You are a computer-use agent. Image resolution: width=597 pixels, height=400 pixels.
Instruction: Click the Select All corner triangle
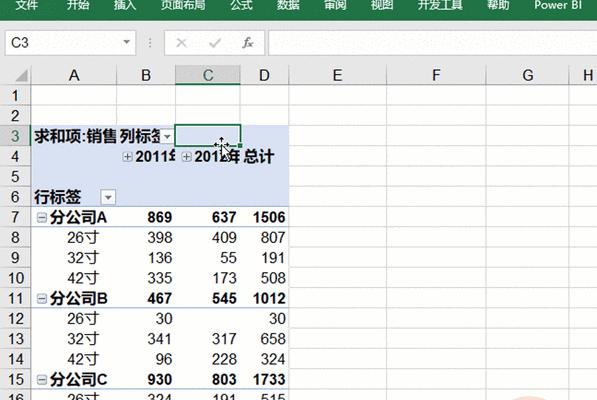(x=22, y=75)
